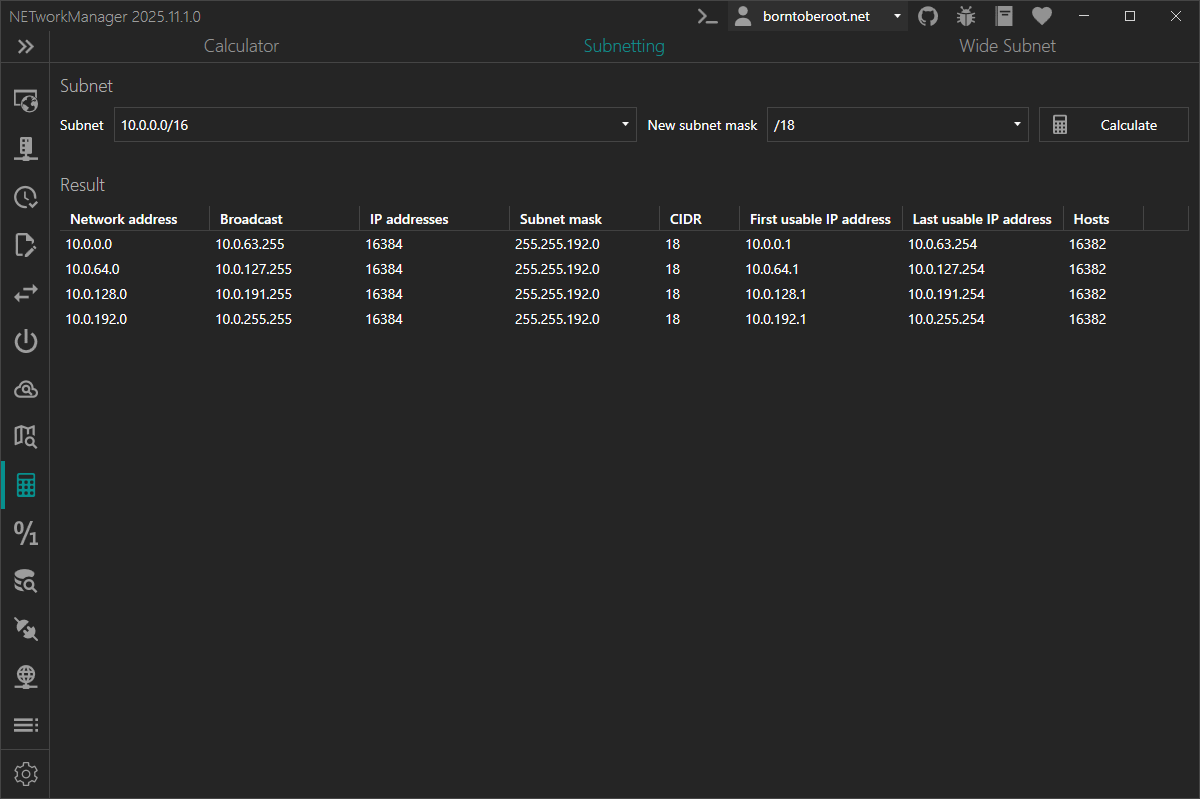The height and width of the screenshot is (799, 1200).
Task: Open the DNS Lookup cloud icon
Action: point(25,389)
